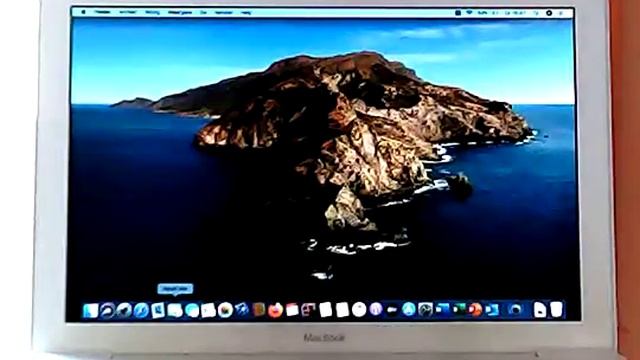Open the dock icon beneath the tooltip label
The image size is (640, 360).
(x=175, y=311)
